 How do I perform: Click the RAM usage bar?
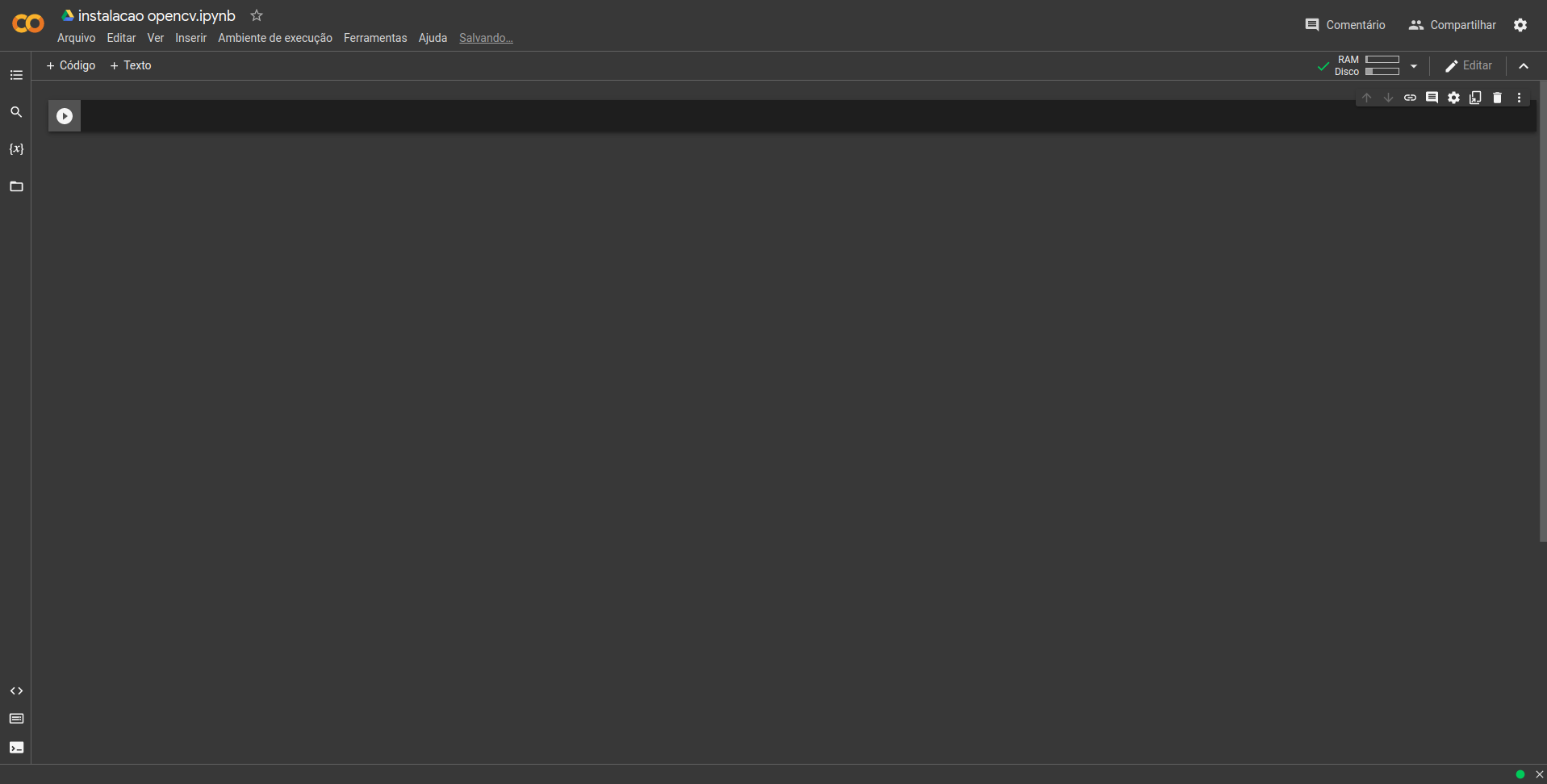[1382, 60]
